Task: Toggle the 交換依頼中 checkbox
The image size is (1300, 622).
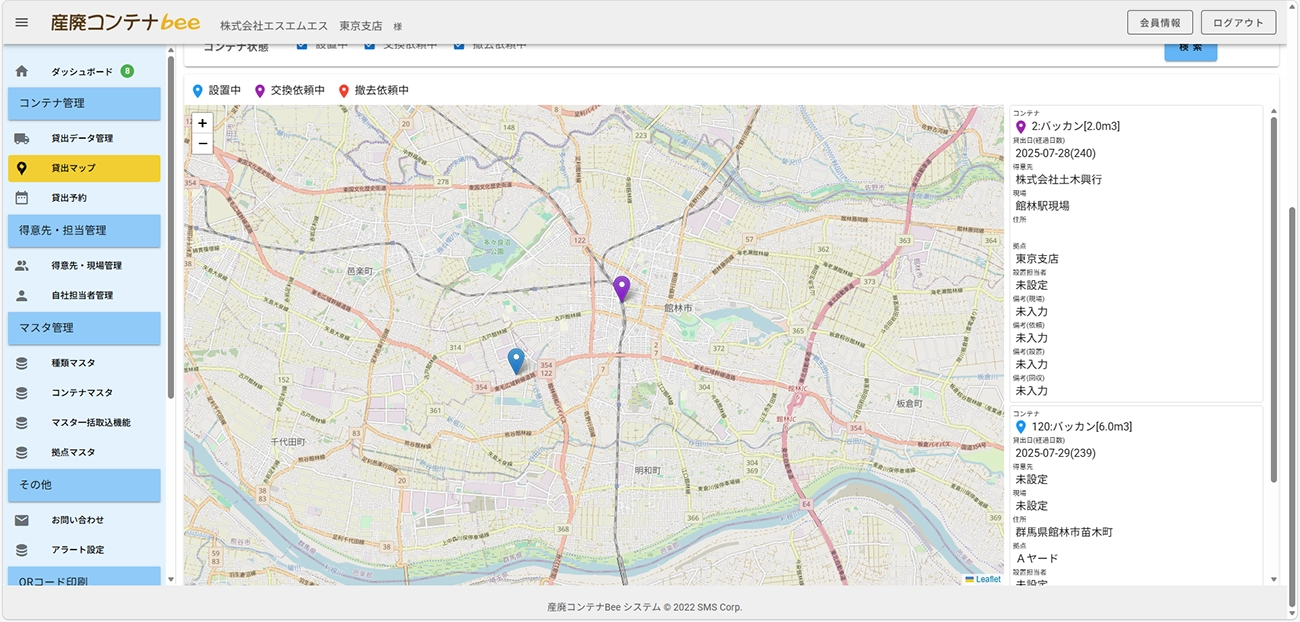Action: tap(370, 46)
